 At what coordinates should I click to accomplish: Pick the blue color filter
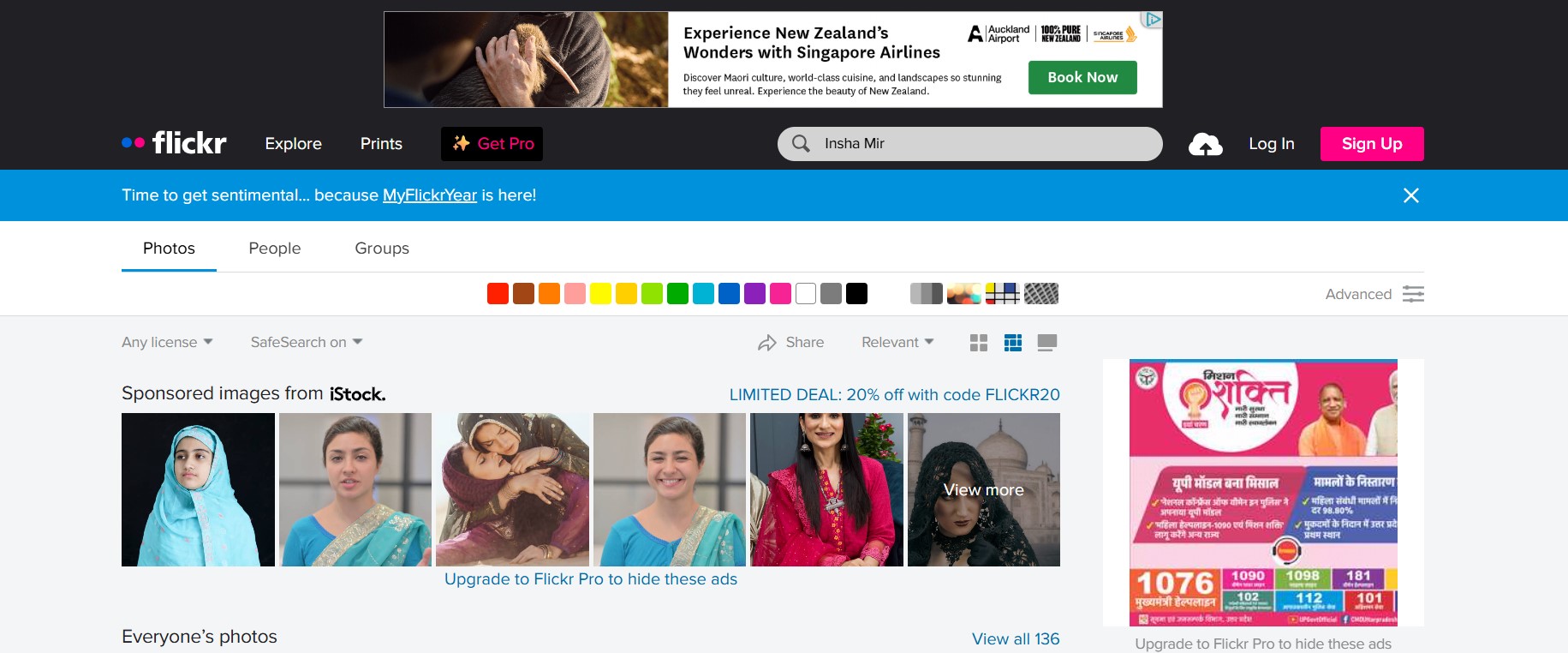tap(729, 294)
